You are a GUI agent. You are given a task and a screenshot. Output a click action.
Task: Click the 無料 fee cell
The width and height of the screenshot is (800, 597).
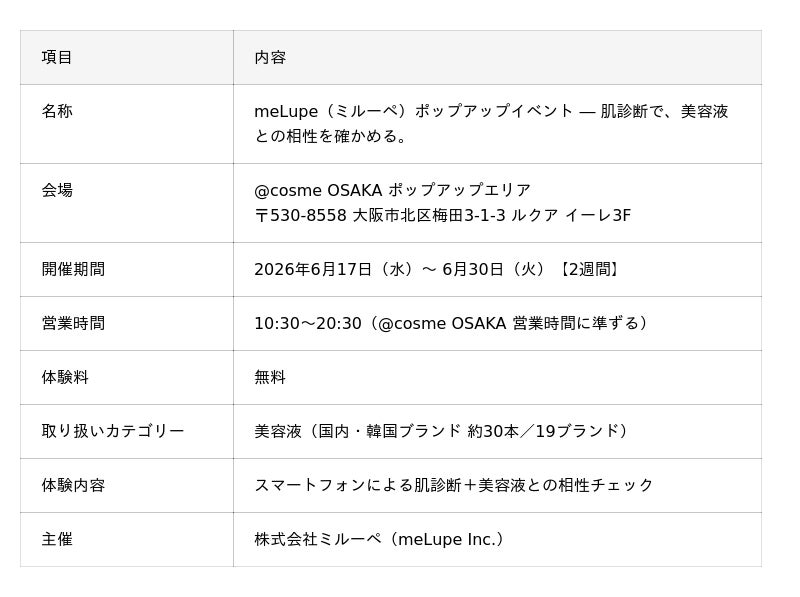(x=270, y=377)
